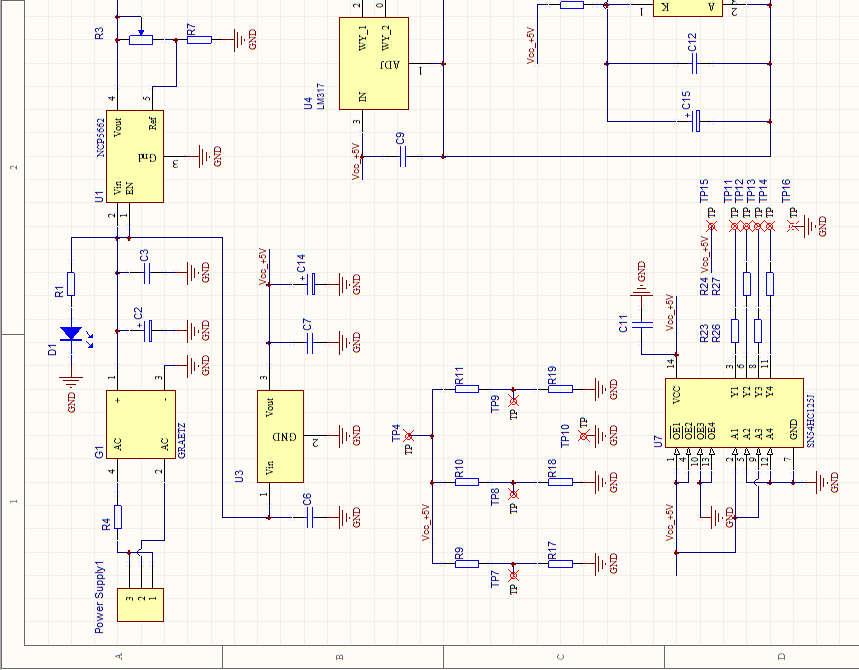Click the D1 LED diode symbol
This screenshot has height=670, width=859.
[x=71, y=334]
